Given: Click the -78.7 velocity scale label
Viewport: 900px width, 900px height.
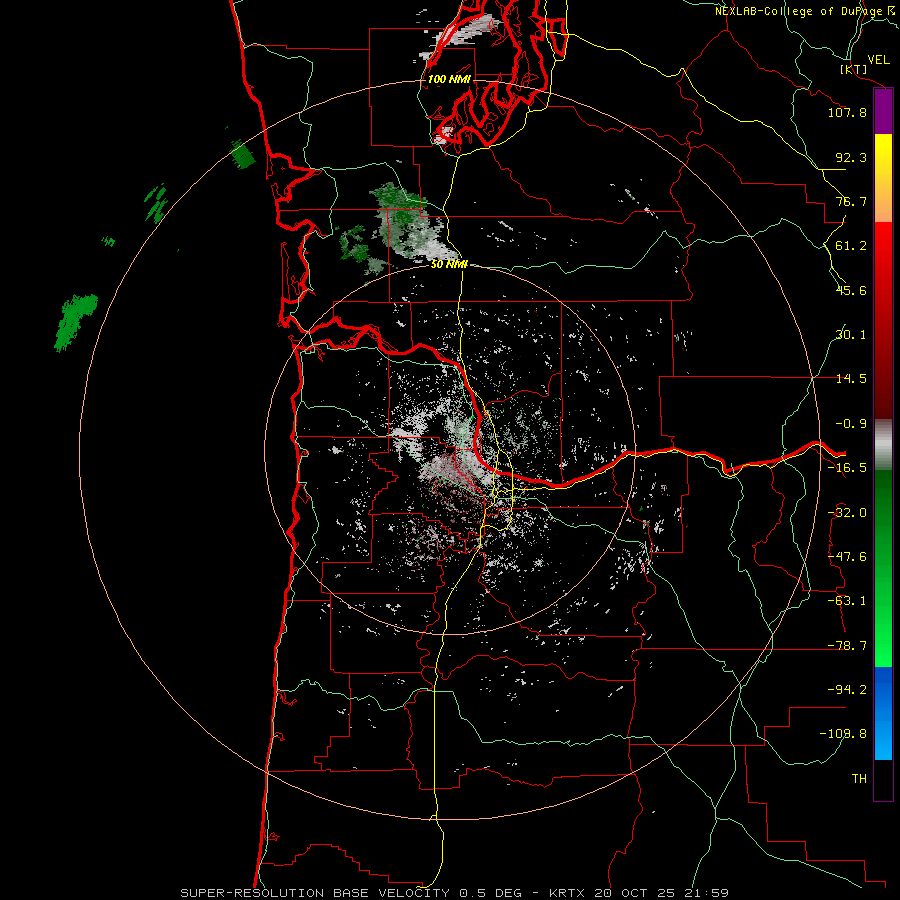Looking at the screenshot, I should click(847, 646).
